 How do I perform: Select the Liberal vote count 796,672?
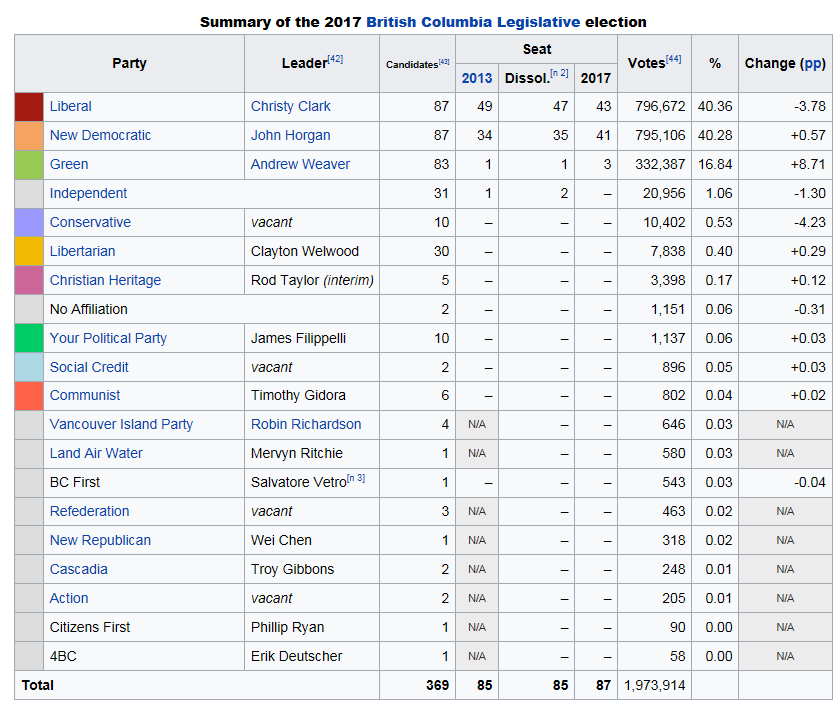(x=660, y=106)
